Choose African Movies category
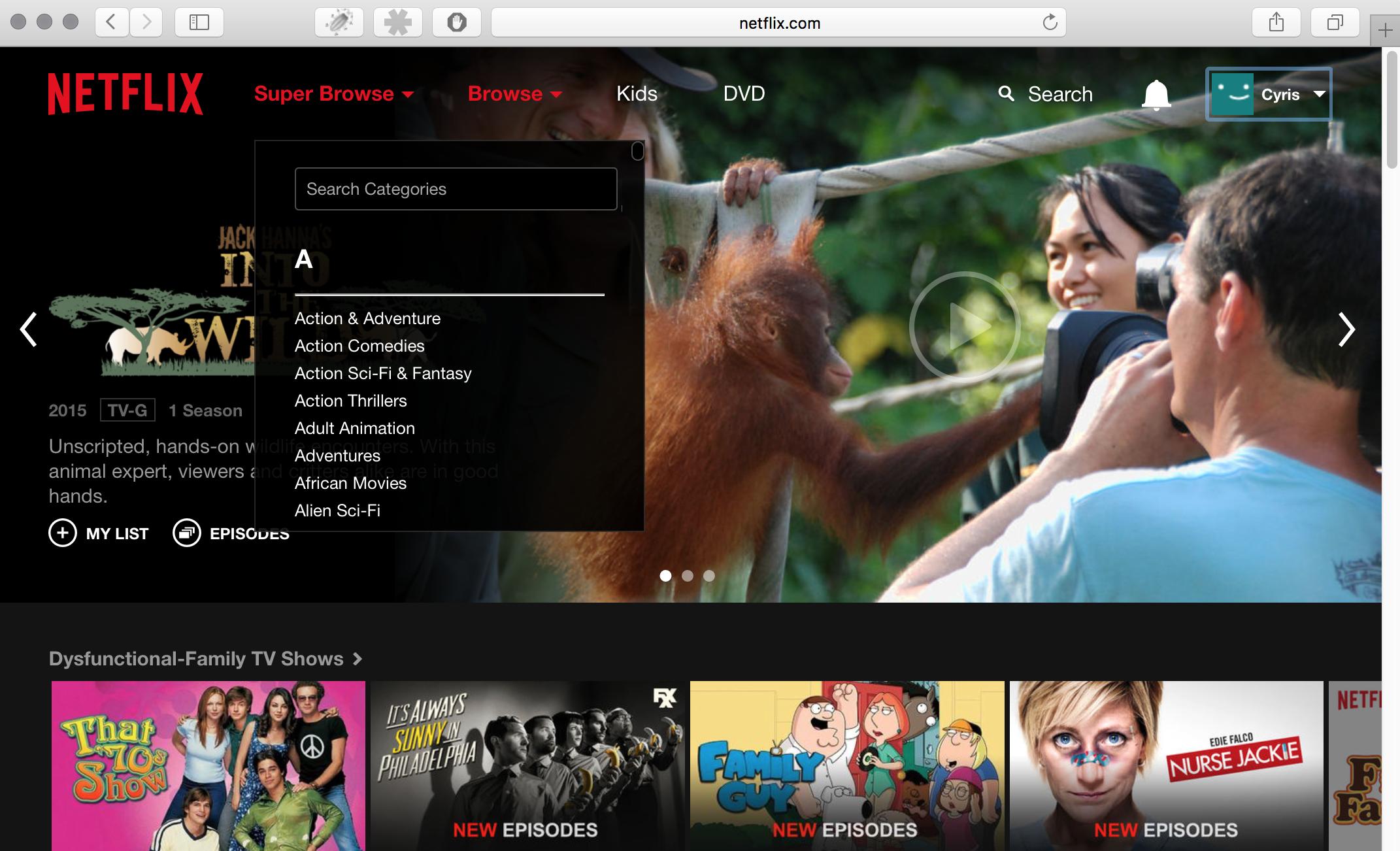The image size is (1400, 851). [x=350, y=483]
